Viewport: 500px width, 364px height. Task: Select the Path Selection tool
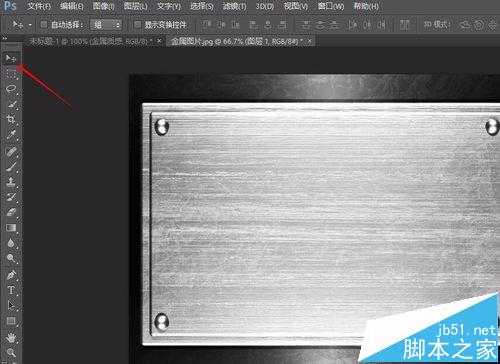11,305
